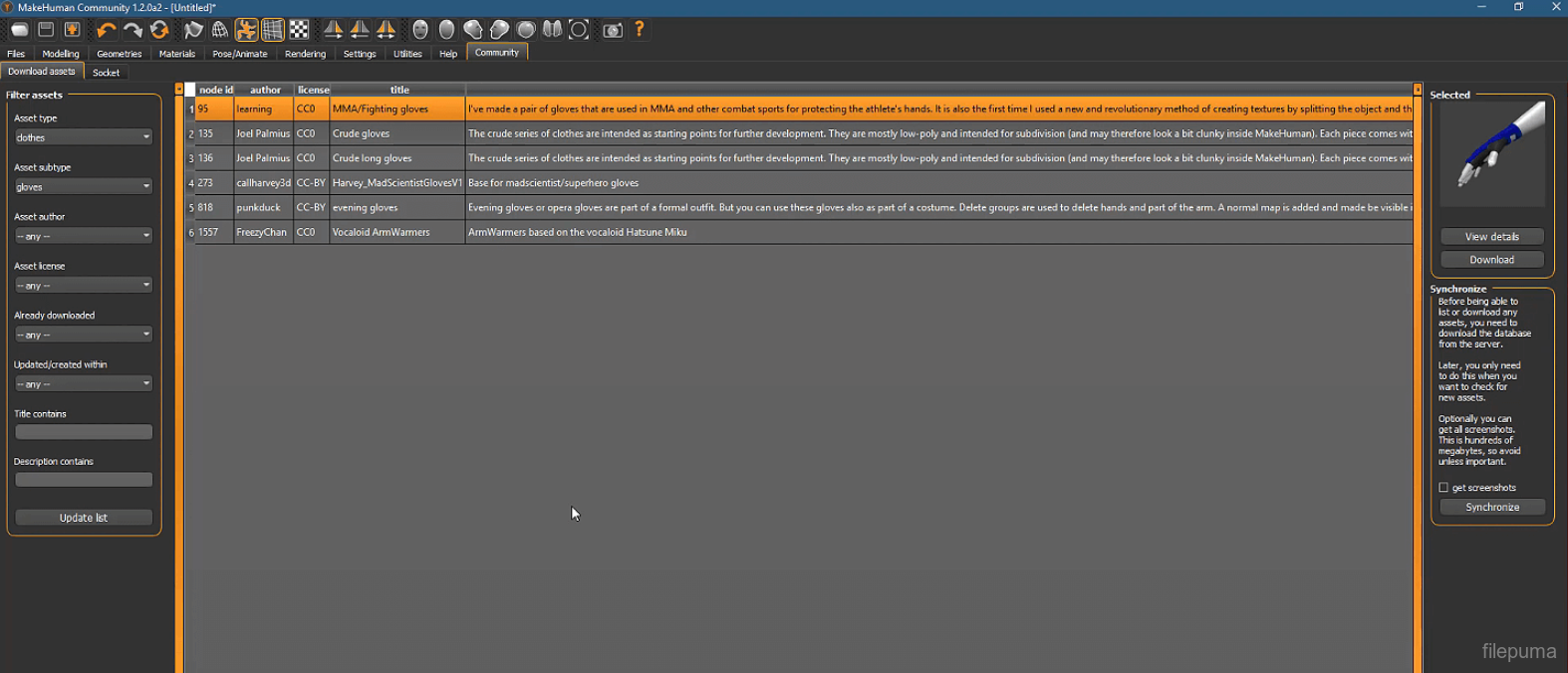The height and width of the screenshot is (673, 1568).
Task: Click the Title contains input field
Action: point(83,432)
